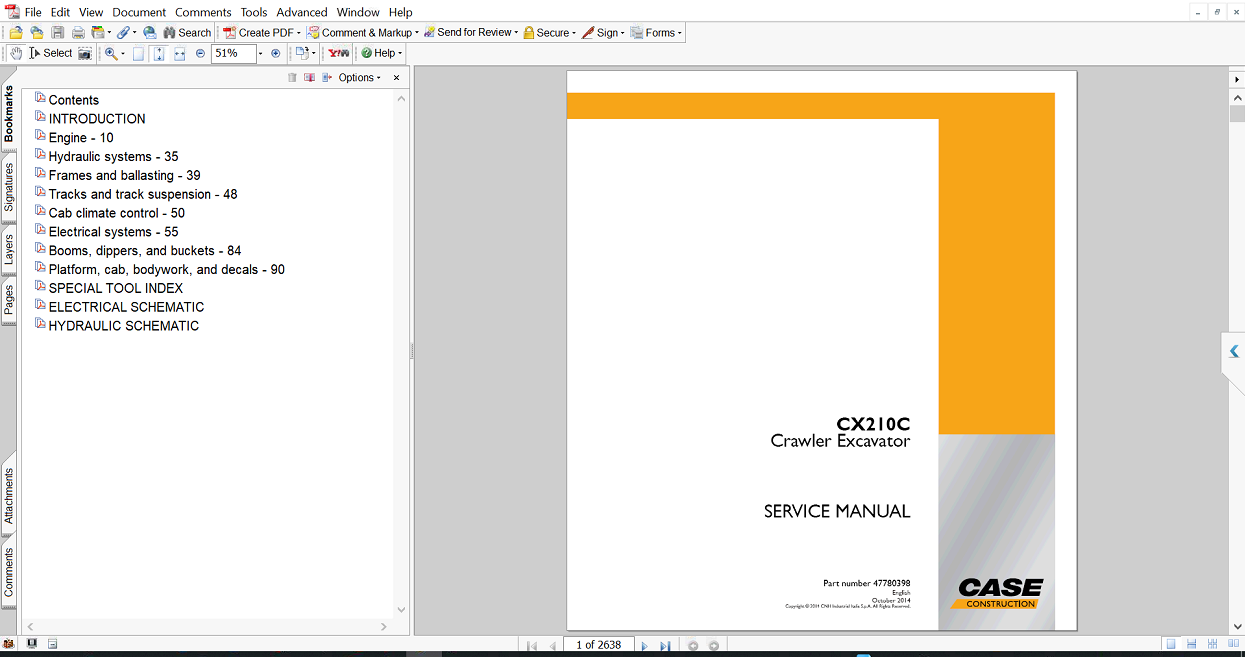Go to the next page arrow
This screenshot has width=1245, height=657.
click(644, 646)
